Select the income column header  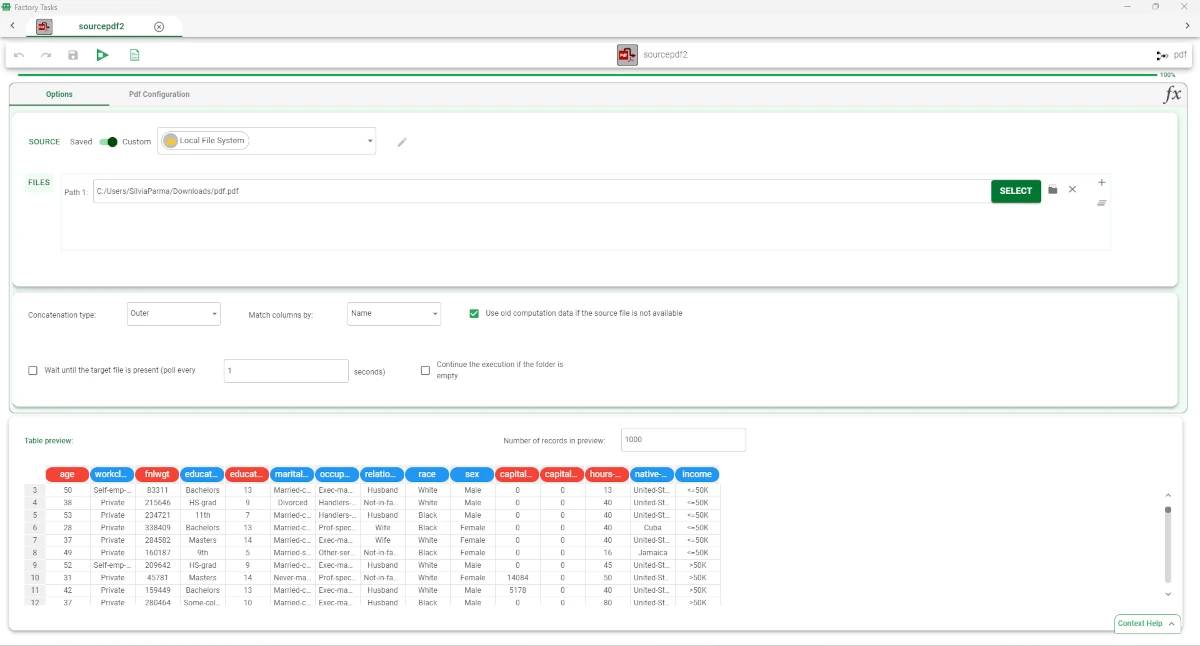[x=697, y=474]
